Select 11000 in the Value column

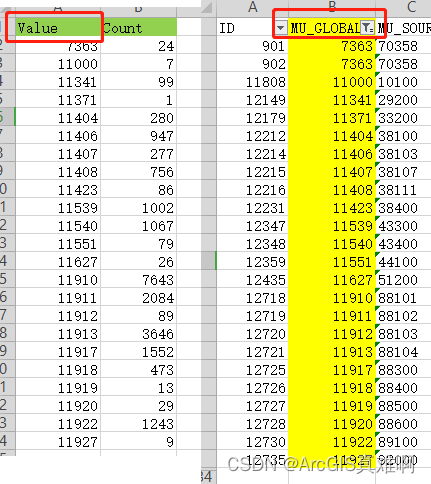pyautogui.click(x=58, y=64)
